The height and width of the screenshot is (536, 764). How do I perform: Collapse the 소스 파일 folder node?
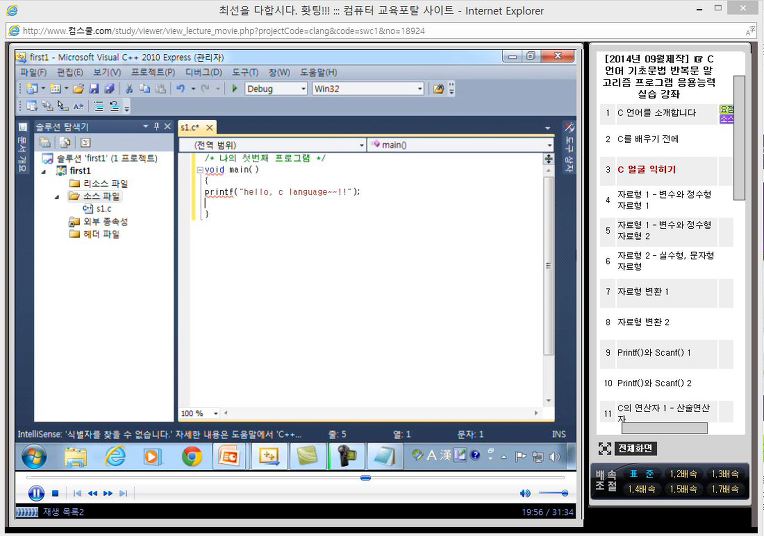57,196
